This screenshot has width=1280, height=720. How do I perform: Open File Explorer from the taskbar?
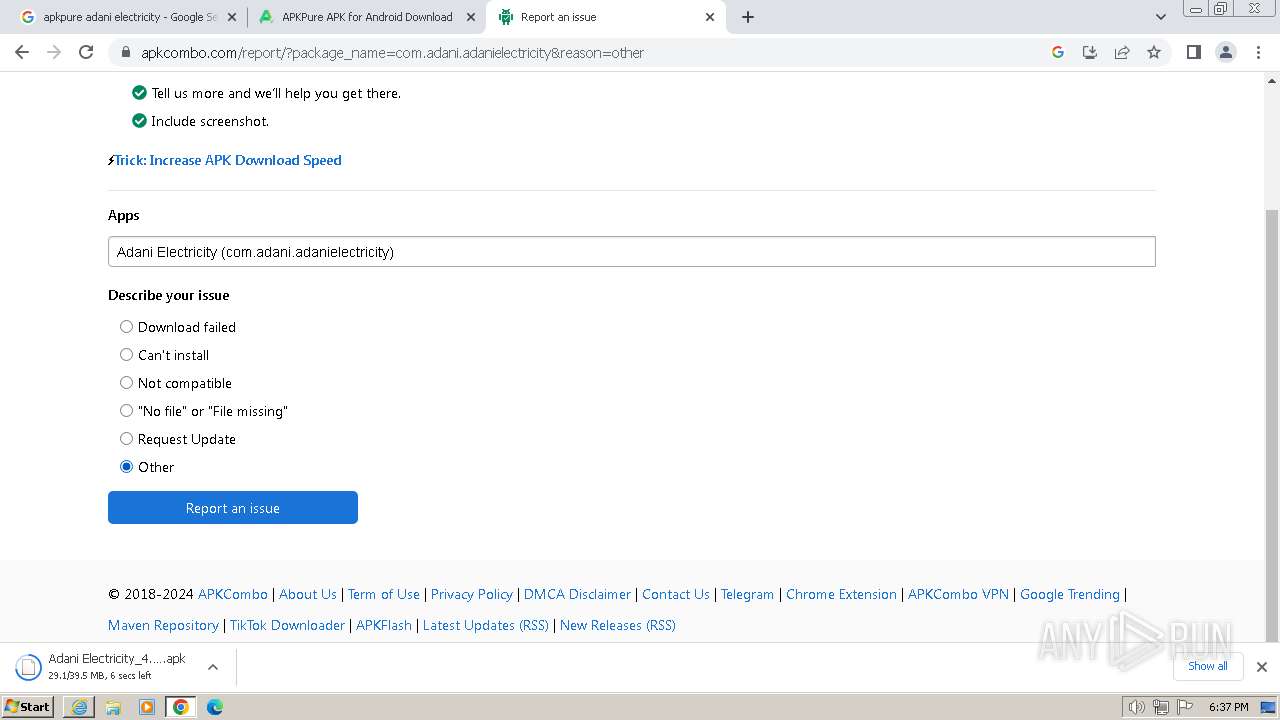pos(113,707)
